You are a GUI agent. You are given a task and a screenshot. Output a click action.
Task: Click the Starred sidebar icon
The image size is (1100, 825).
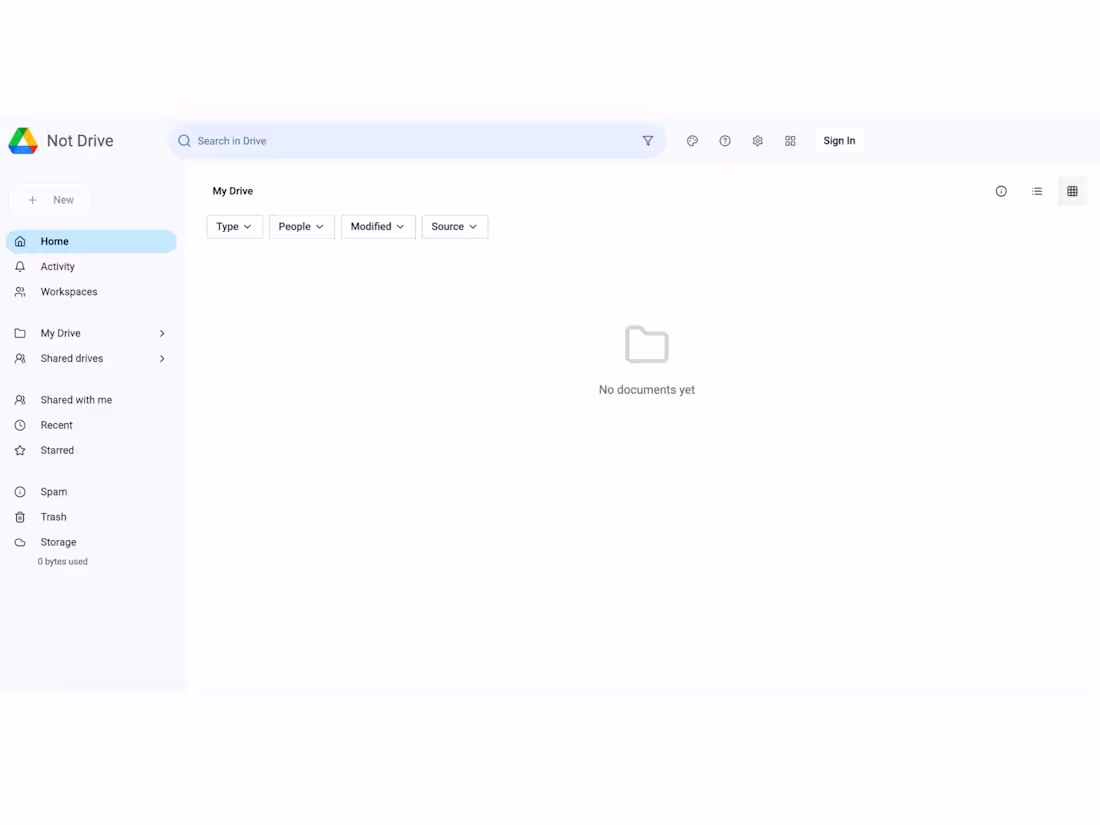pyautogui.click(x=57, y=450)
